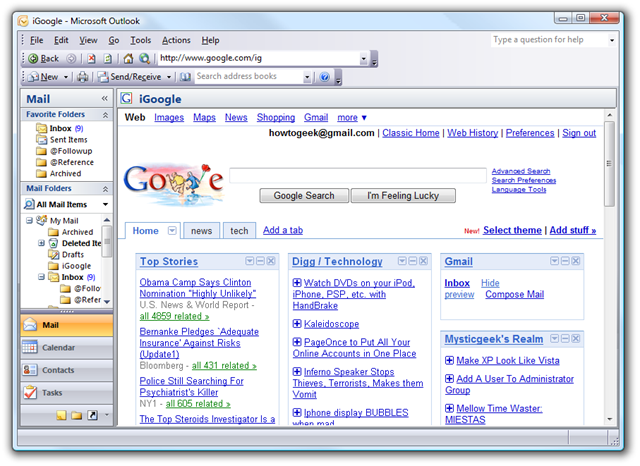Open the search address books dropdown
Image resolution: width=640 pixels, height=466 pixels.
pyautogui.click(x=307, y=77)
